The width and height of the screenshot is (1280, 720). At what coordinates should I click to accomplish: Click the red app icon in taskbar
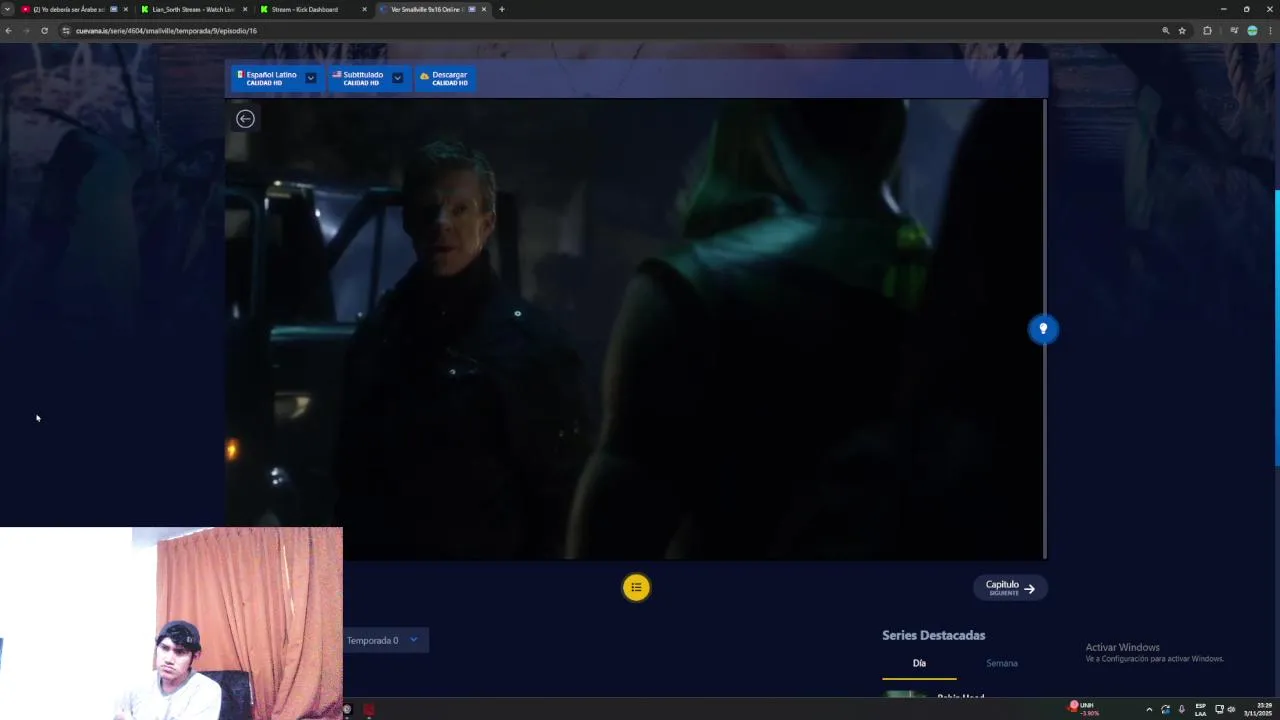coord(369,709)
